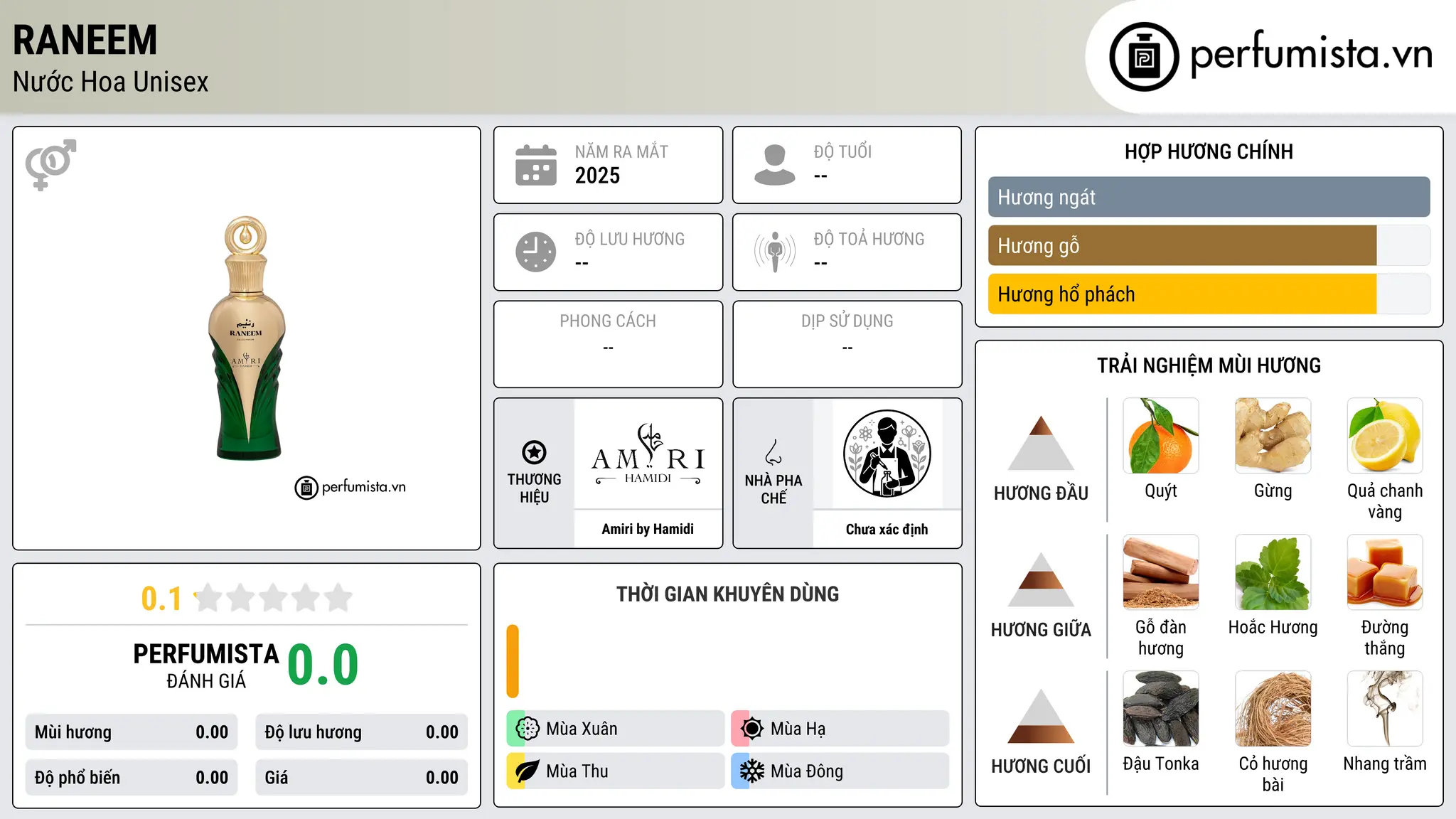
Task: Select the Cỏ hương bài vetiver image
Action: coord(1273,709)
